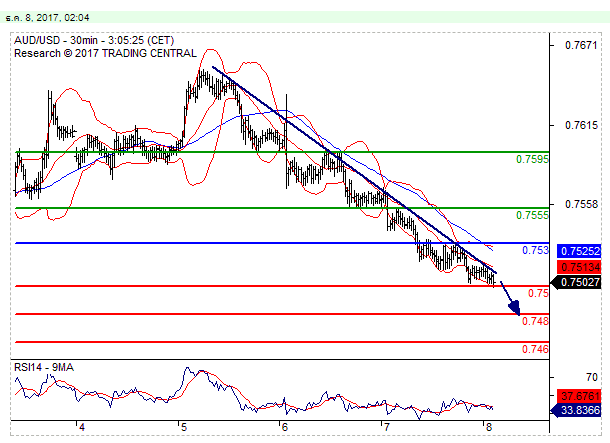
Task: Click the 0.7671 price axis label
Action: (x=581, y=45)
